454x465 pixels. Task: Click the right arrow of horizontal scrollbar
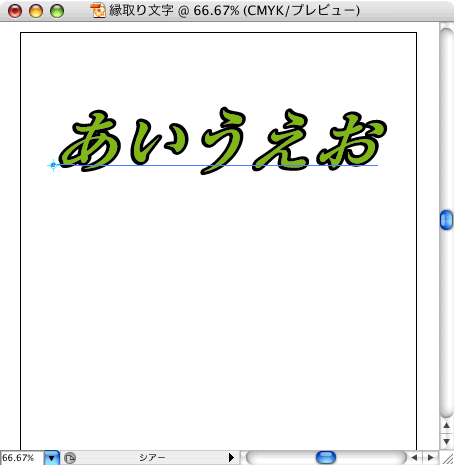point(430,458)
